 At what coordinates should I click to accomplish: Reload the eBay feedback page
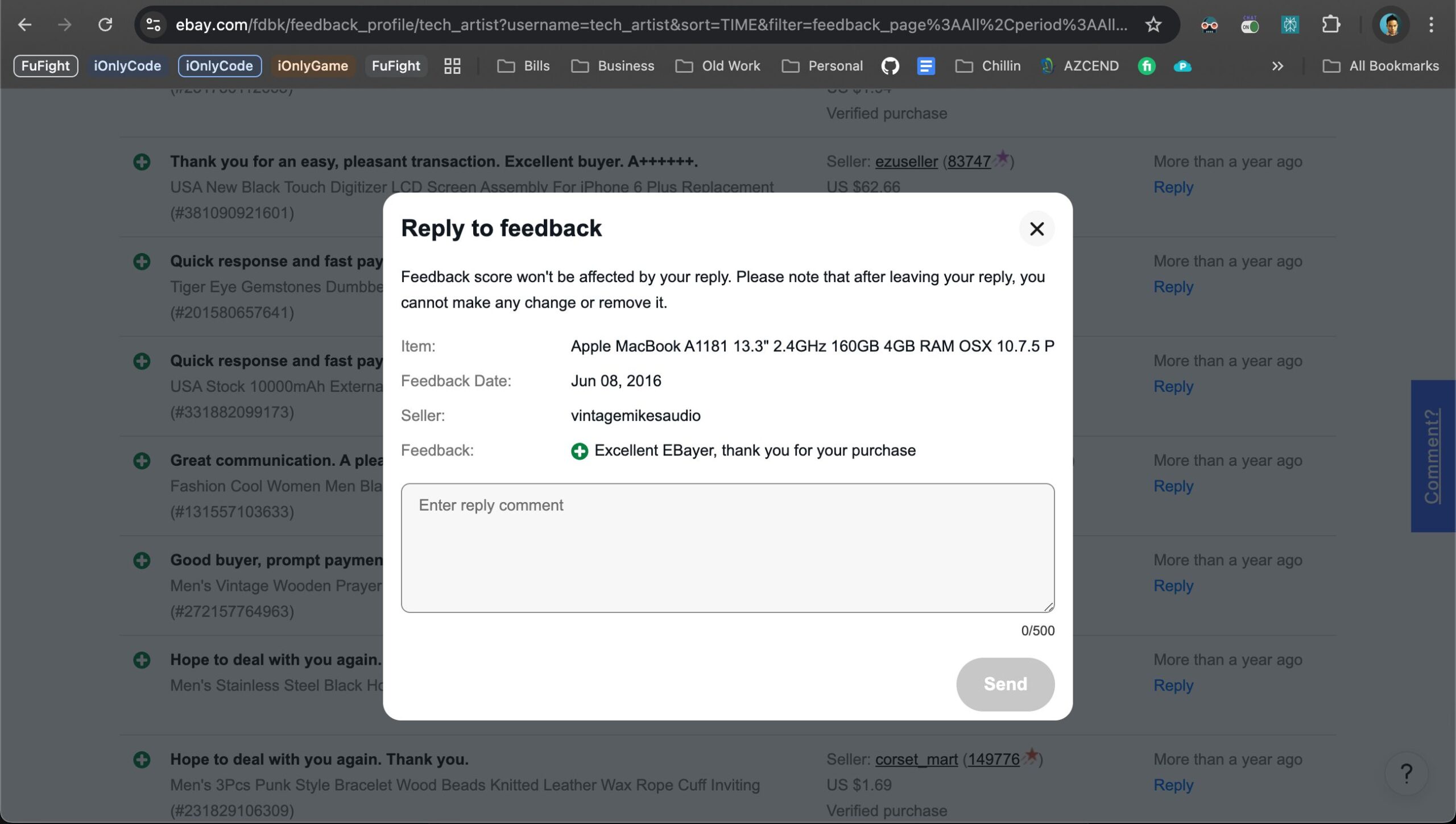point(105,24)
